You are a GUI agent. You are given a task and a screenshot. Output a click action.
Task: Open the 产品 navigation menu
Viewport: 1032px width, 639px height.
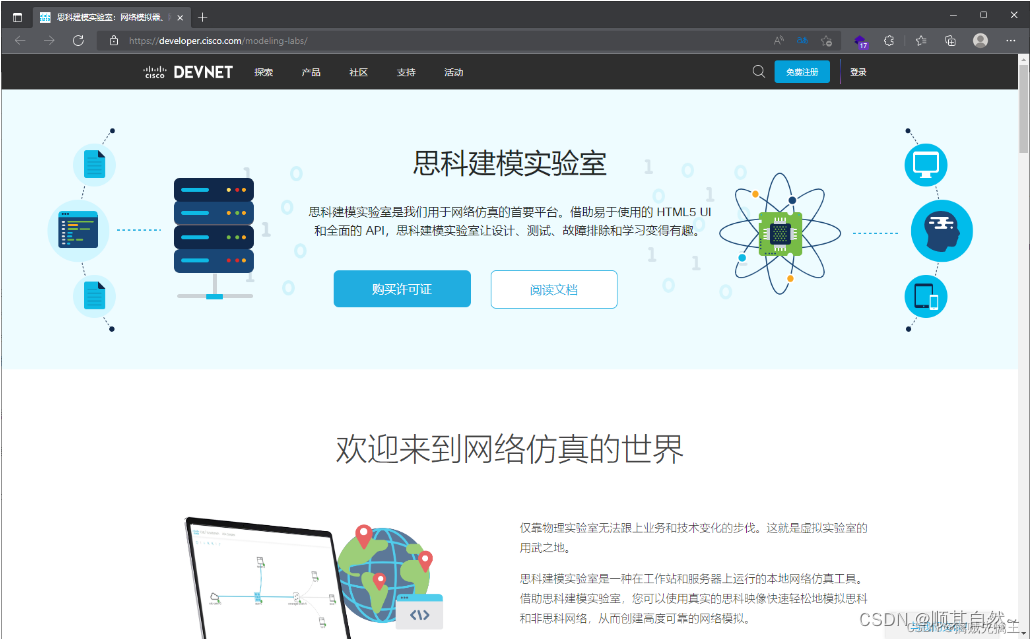pos(311,72)
